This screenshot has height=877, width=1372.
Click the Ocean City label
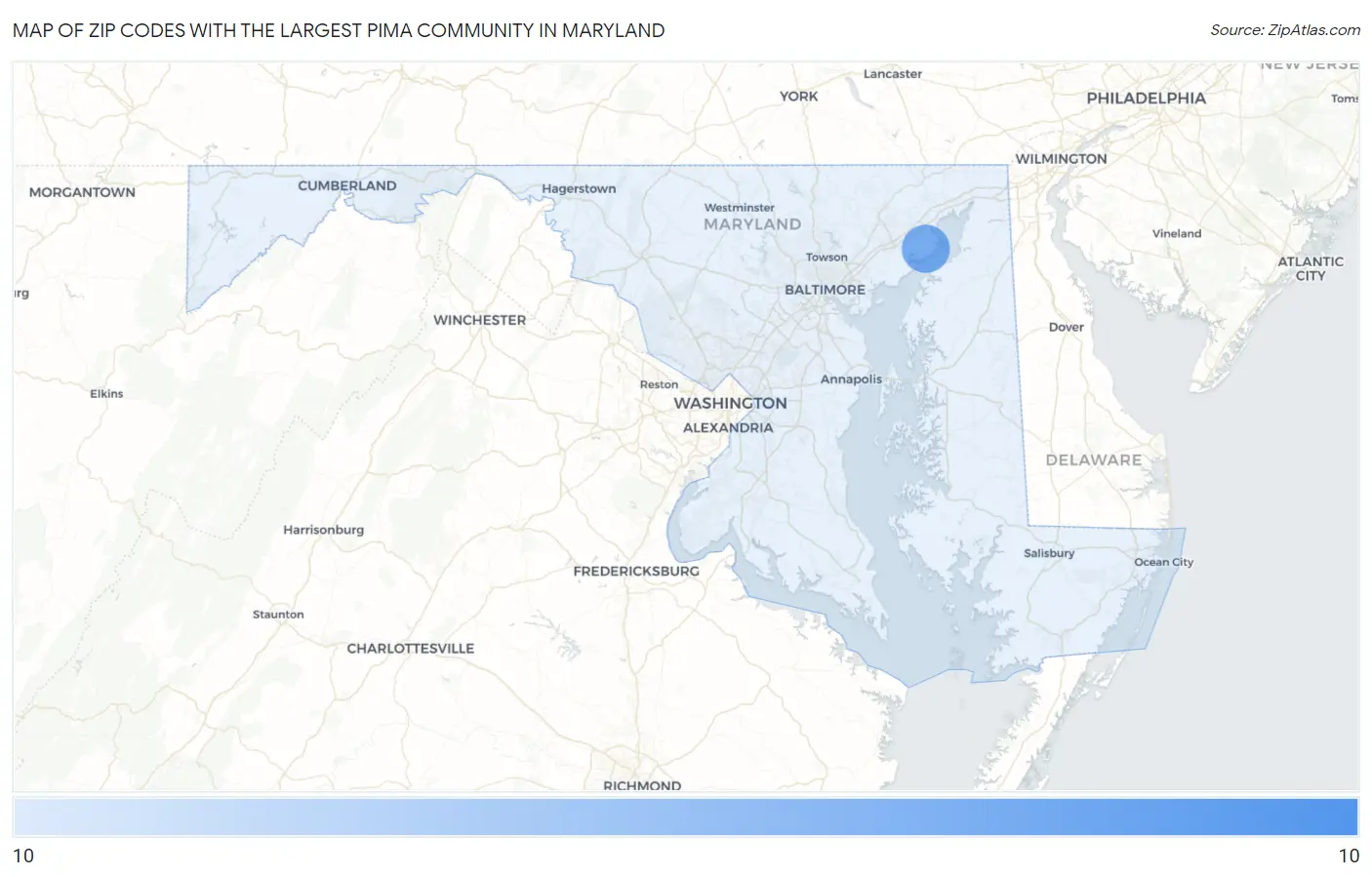click(x=1163, y=562)
